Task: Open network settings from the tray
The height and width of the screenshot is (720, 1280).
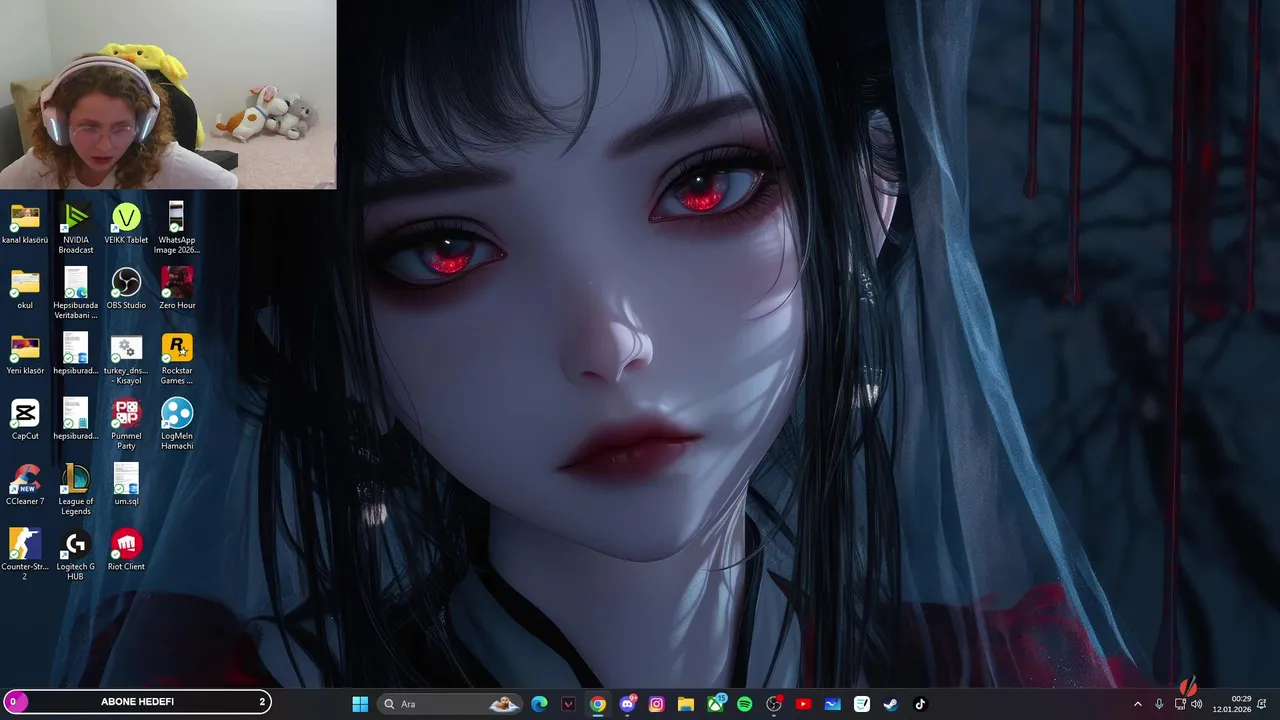Action: point(1180,704)
